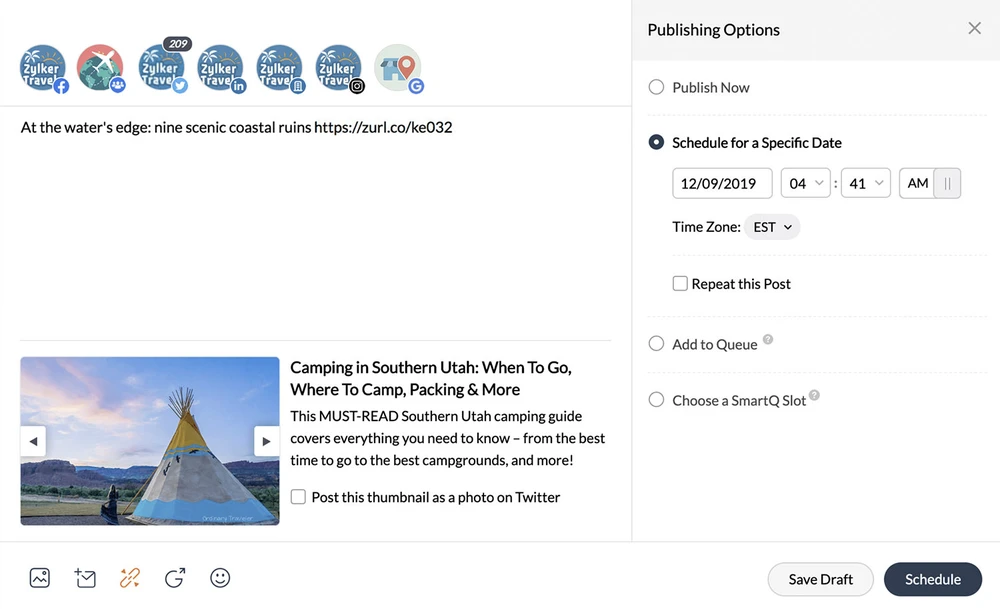Select the Twitter Zylker Travel account avatar
Screen dimensions: 1000x609
[x=162, y=69]
